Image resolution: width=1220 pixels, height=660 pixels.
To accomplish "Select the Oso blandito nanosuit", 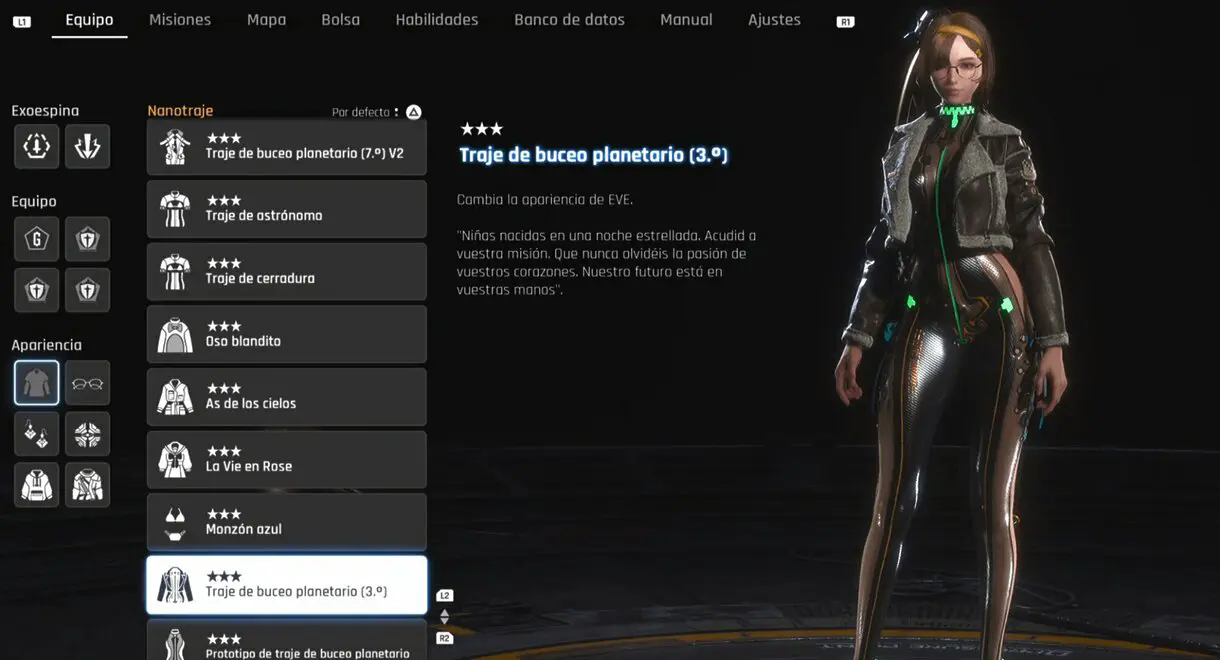I will click(x=287, y=334).
